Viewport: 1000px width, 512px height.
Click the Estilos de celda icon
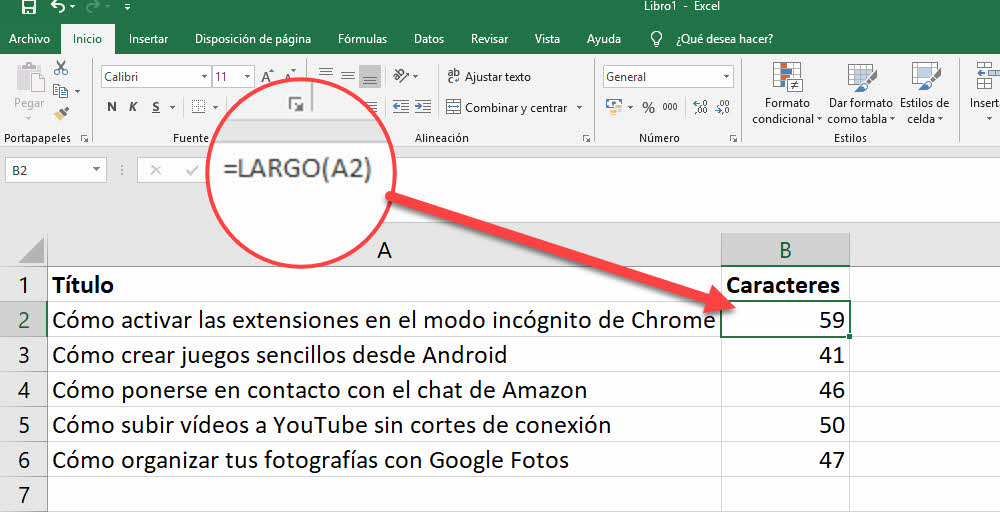pos(923,95)
